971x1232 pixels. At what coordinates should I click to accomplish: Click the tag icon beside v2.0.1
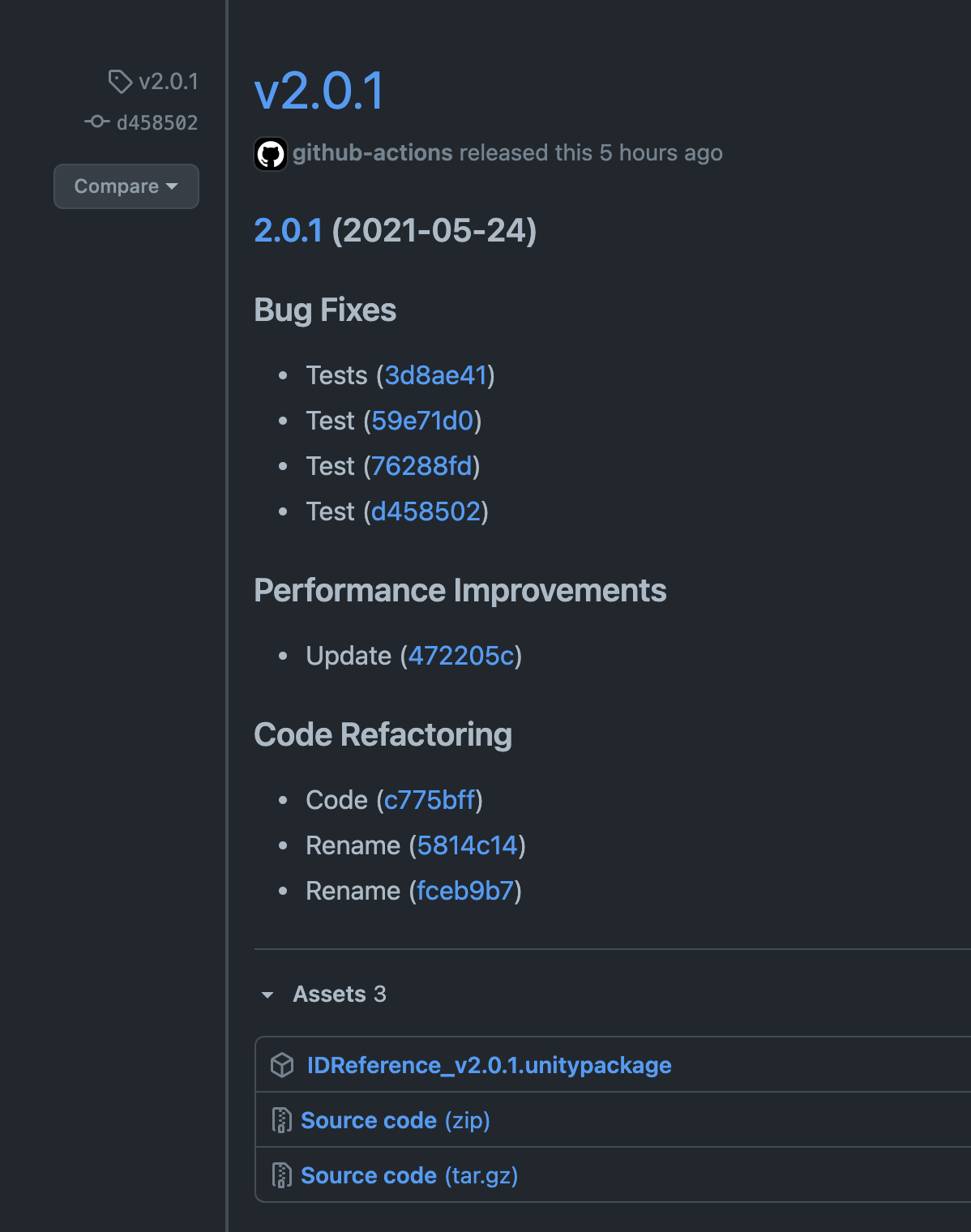pyautogui.click(x=120, y=81)
